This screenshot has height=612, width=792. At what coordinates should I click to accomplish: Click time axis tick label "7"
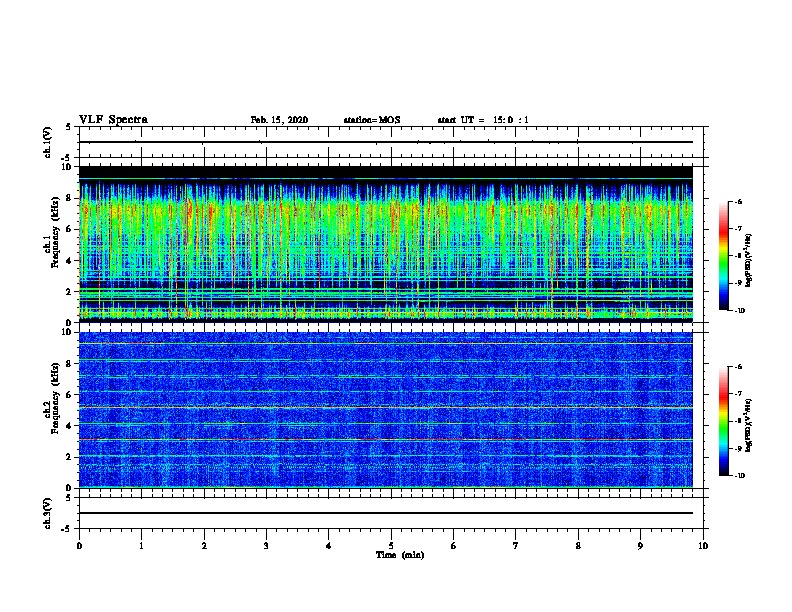click(x=516, y=545)
